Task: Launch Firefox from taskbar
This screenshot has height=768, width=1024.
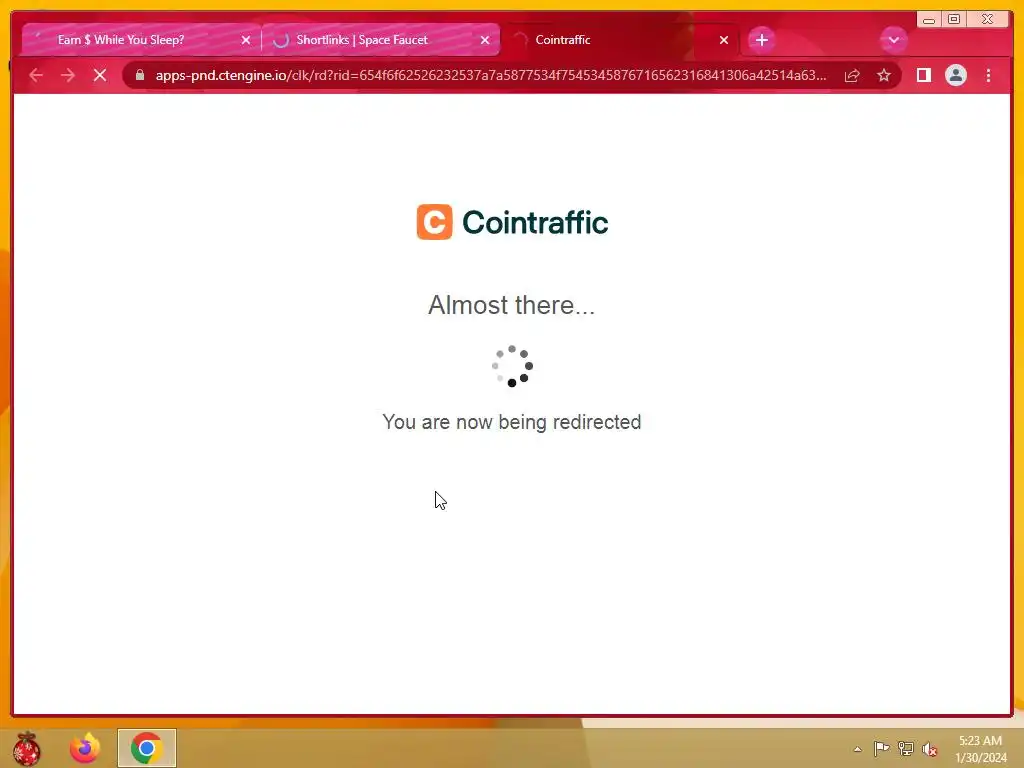Action: [x=86, y=748]
